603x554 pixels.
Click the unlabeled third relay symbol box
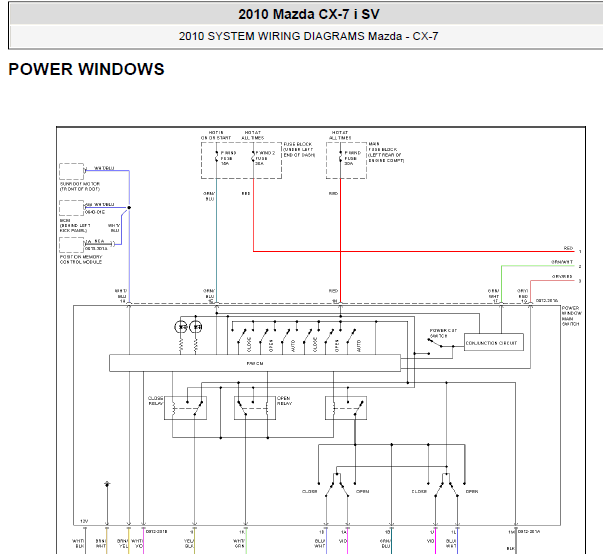pos(346,408)
